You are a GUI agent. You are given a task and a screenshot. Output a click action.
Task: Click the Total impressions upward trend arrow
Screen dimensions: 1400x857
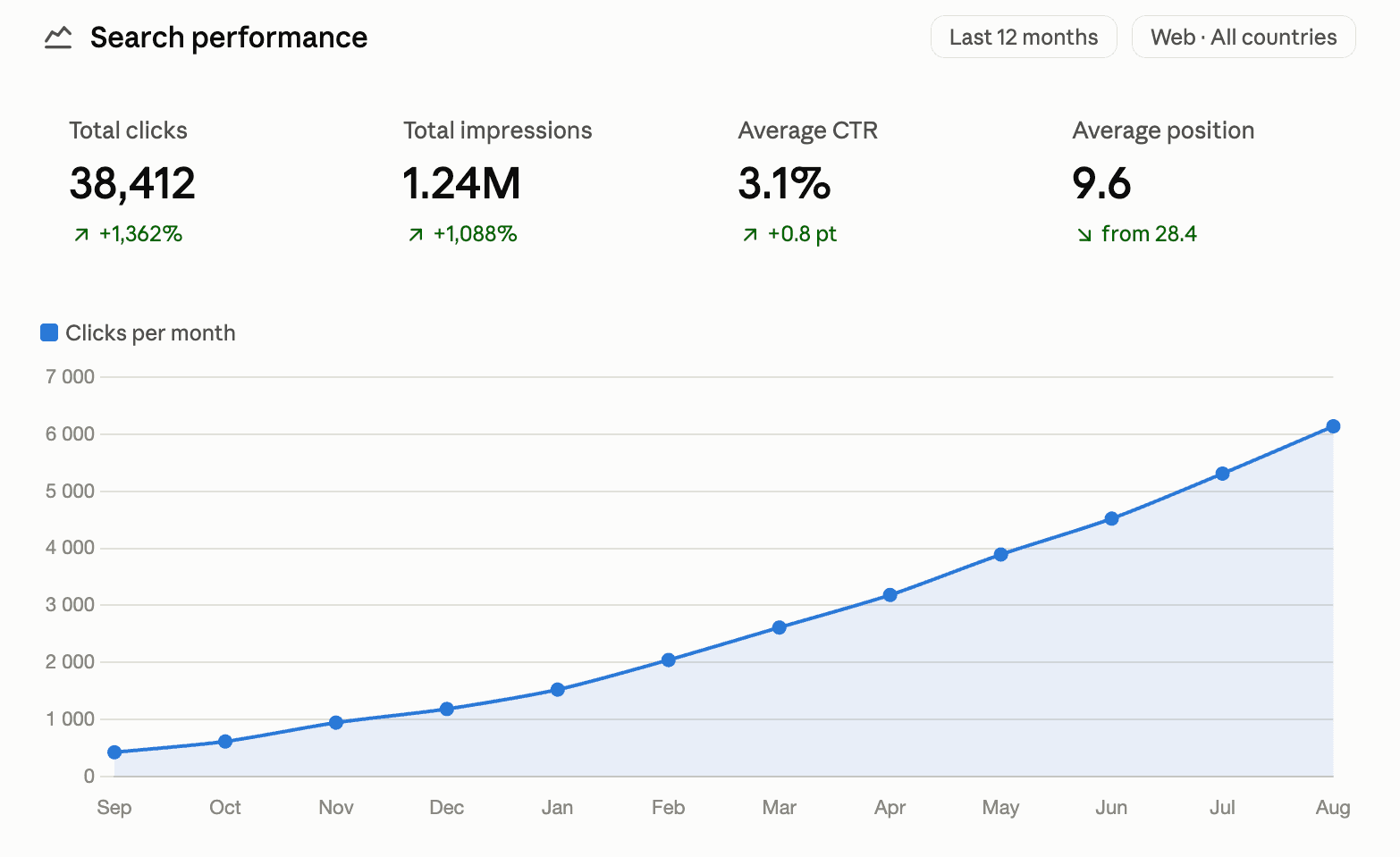point(416,234)
